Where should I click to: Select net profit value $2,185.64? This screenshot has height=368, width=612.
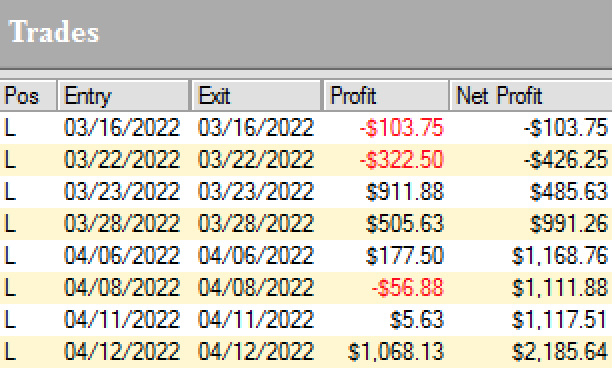[560, 352]
